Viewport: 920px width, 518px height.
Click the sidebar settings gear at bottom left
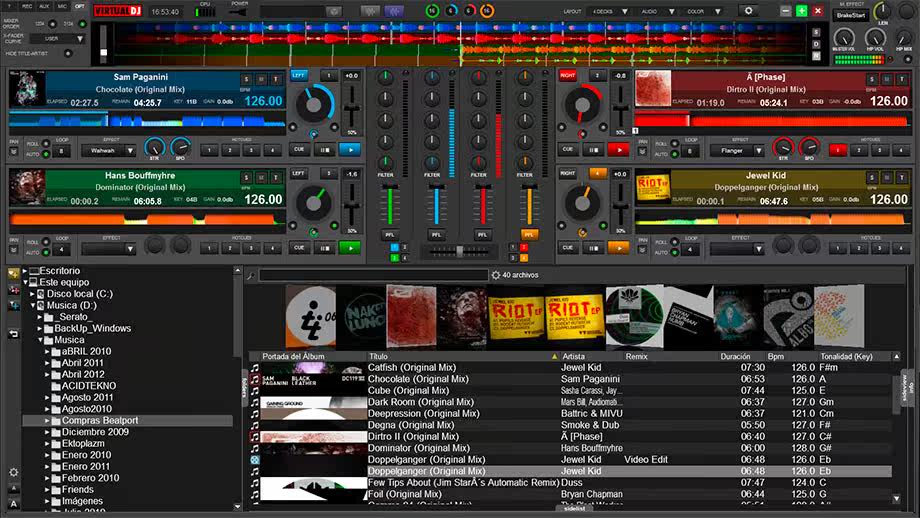click(13, 472)
